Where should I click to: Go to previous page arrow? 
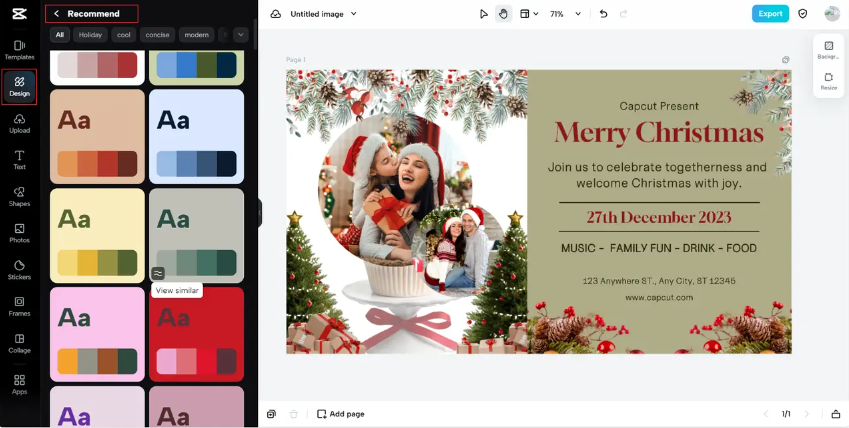click(766, 414)
